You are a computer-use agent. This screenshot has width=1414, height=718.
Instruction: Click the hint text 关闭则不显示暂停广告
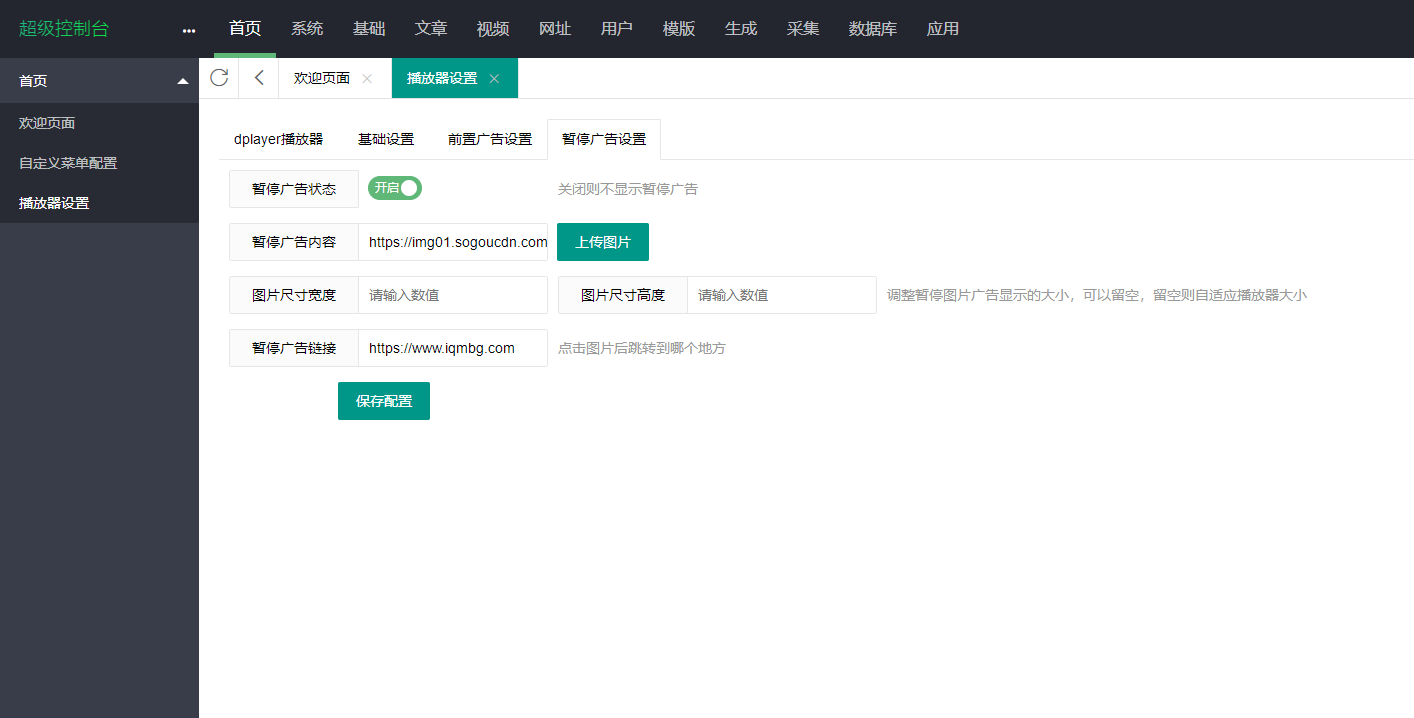628,189
